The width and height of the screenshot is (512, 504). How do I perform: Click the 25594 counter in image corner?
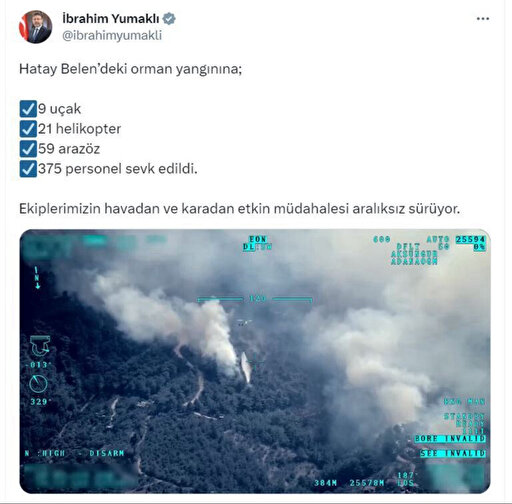[470, 240]
